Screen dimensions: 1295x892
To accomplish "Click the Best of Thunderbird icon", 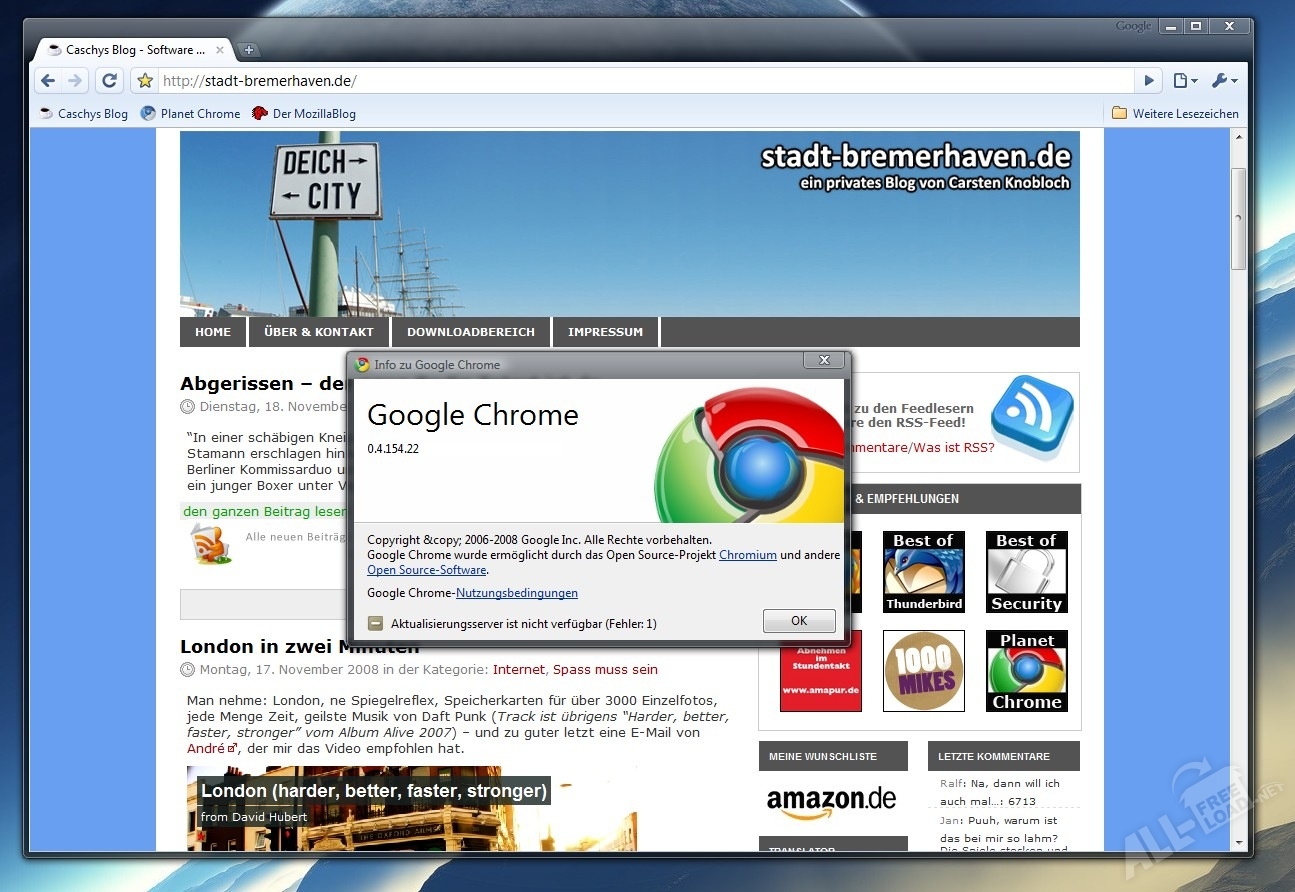I will [923, 571].
